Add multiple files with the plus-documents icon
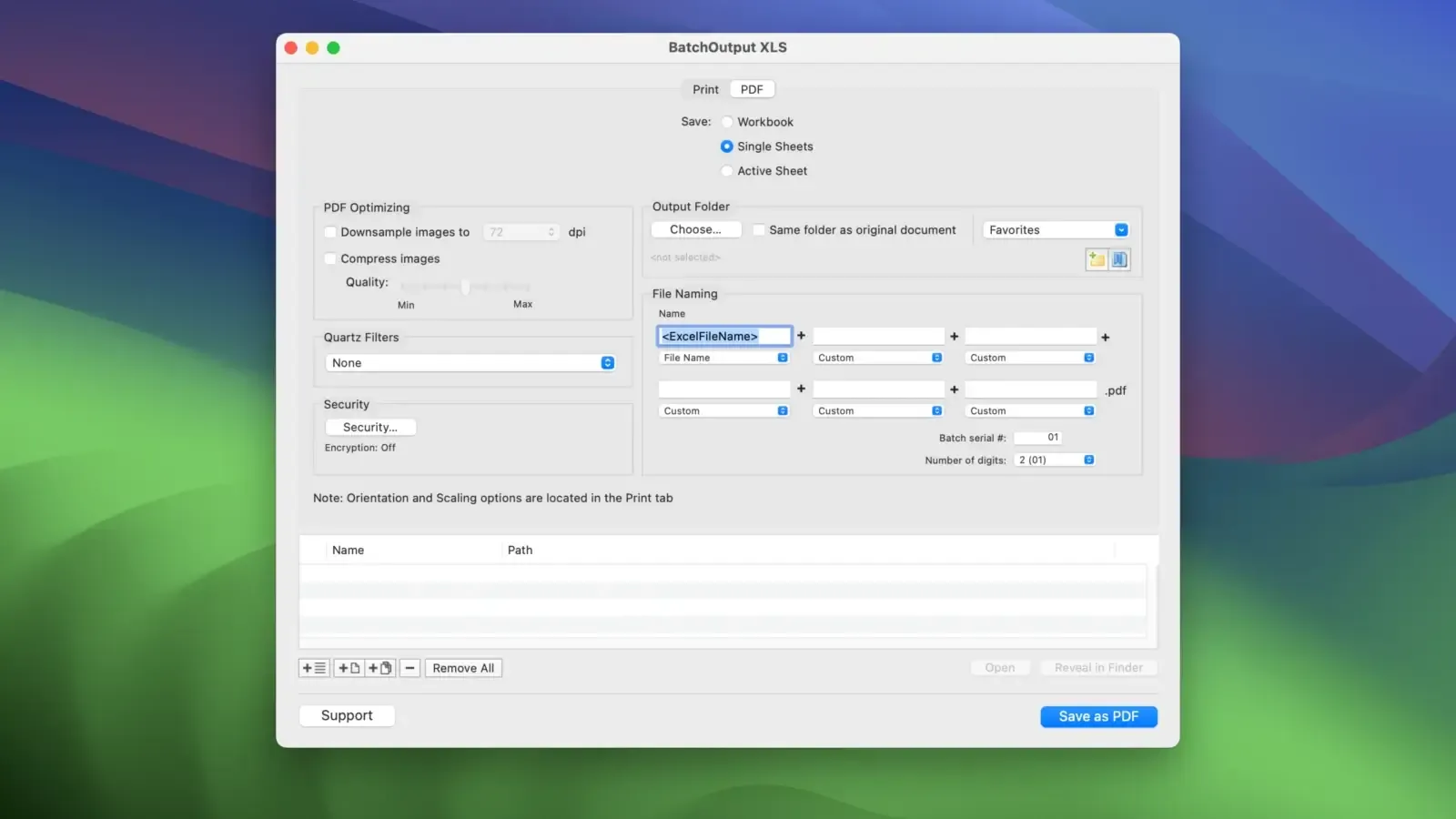Screen dimensions: 1456x819 (x=379, y=667)
